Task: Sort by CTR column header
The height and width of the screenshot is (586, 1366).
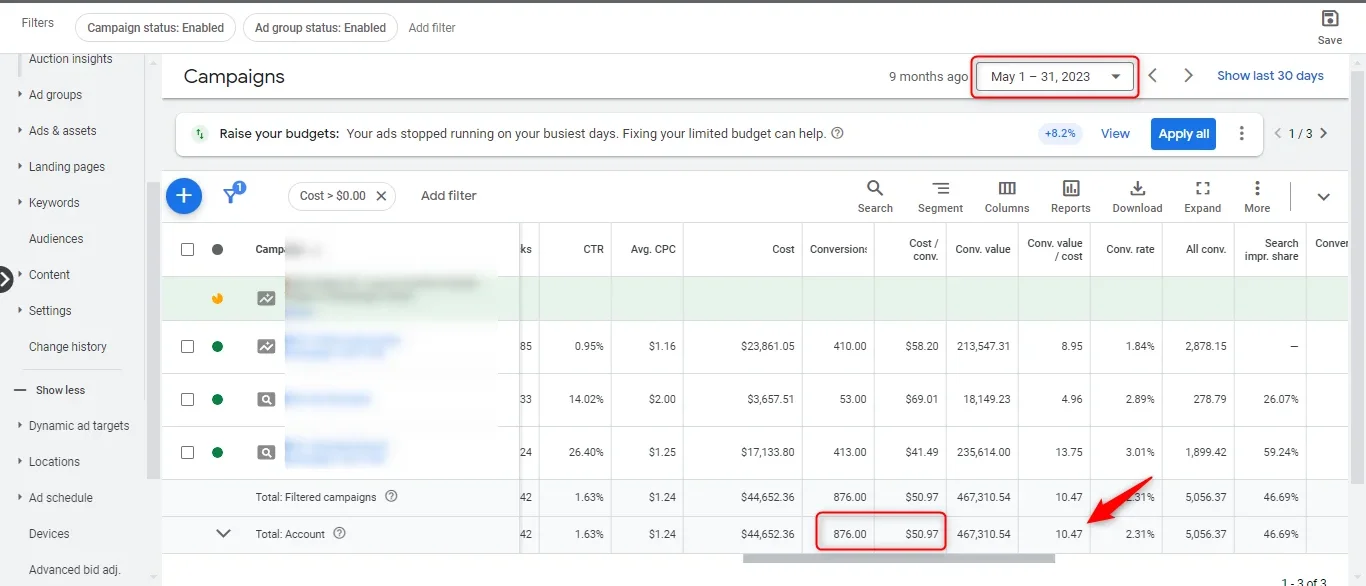Action: 594,249
